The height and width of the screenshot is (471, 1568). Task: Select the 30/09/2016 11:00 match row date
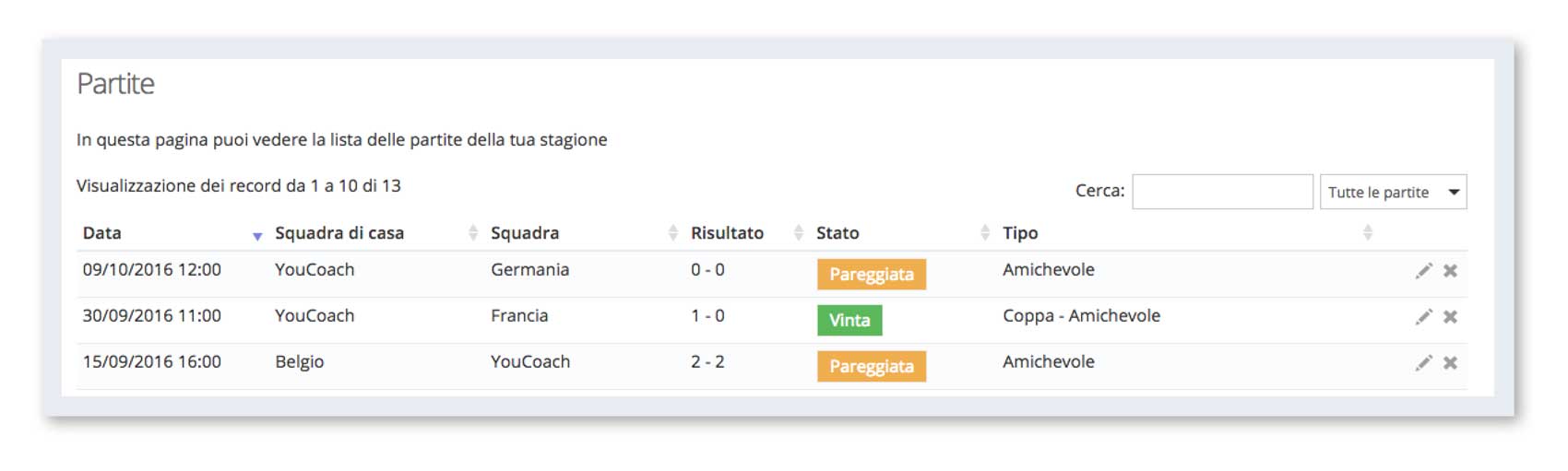point(152,315)
